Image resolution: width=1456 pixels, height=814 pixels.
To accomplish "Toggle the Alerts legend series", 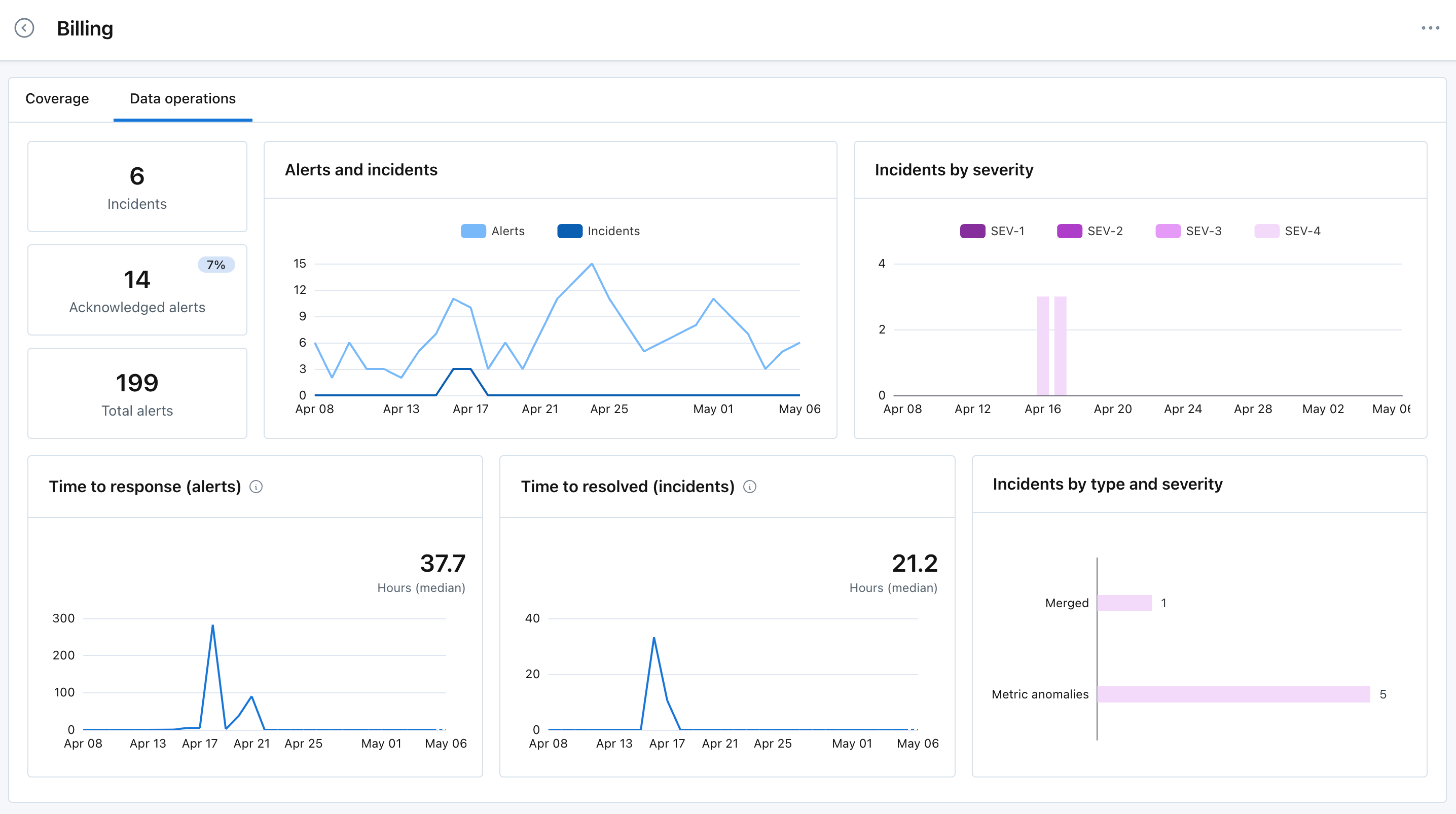I will (493, 231).
